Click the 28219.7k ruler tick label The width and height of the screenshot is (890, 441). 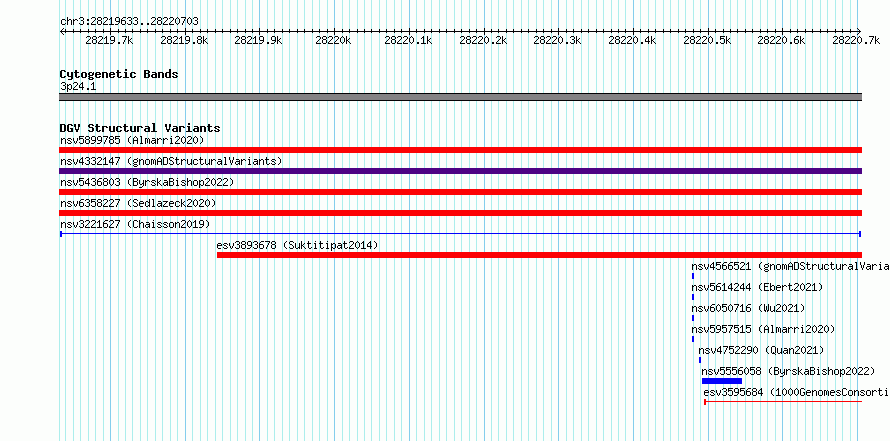click(109, 40)
